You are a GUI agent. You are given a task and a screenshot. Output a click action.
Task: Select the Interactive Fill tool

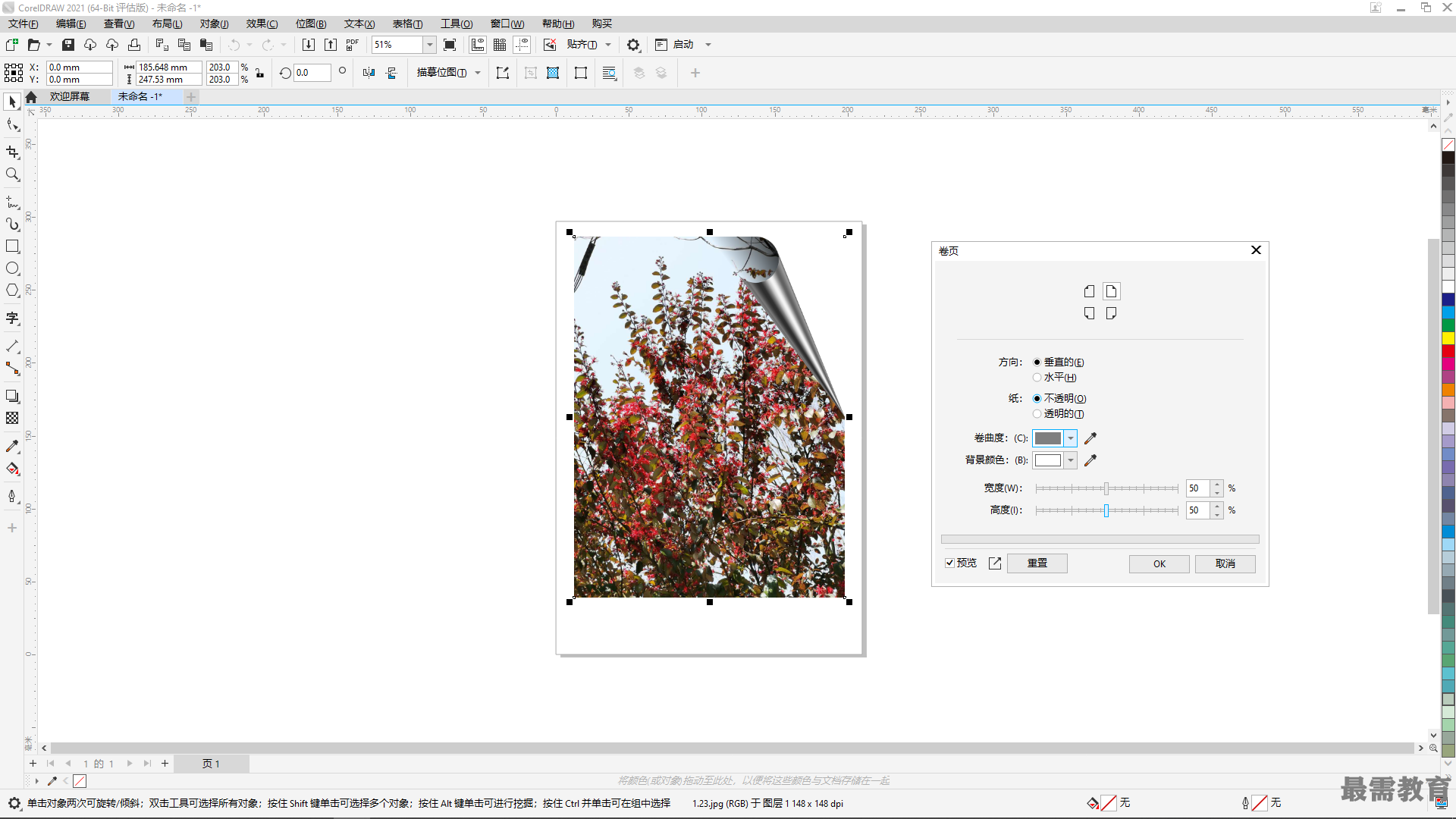(x=12, y=469)
